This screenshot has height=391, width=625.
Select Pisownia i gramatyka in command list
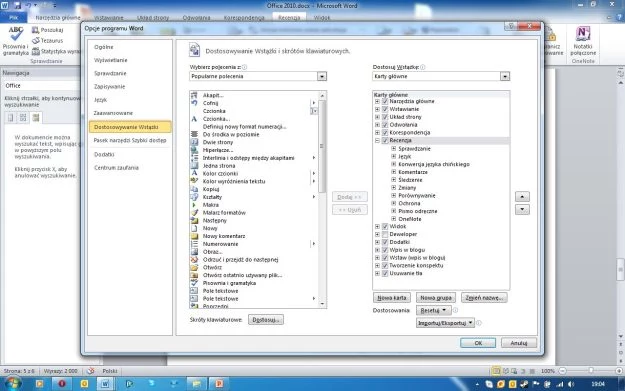pos(229,283)
